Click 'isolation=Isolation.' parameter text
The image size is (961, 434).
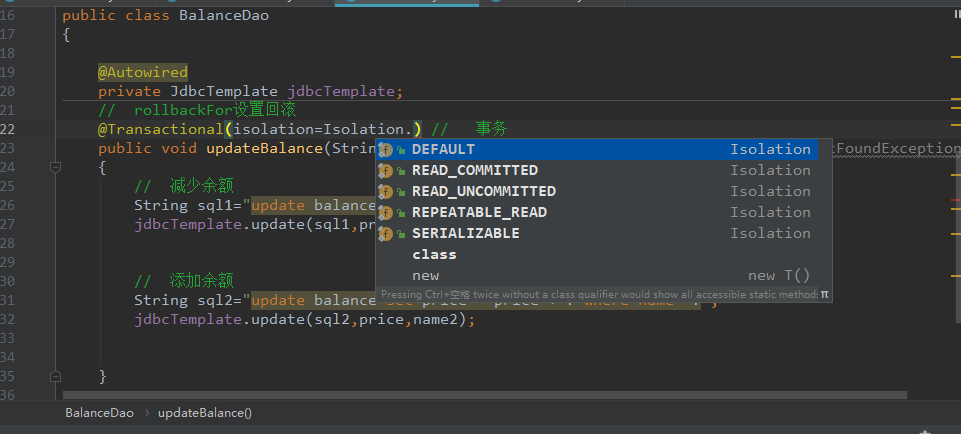coord(324,129)
